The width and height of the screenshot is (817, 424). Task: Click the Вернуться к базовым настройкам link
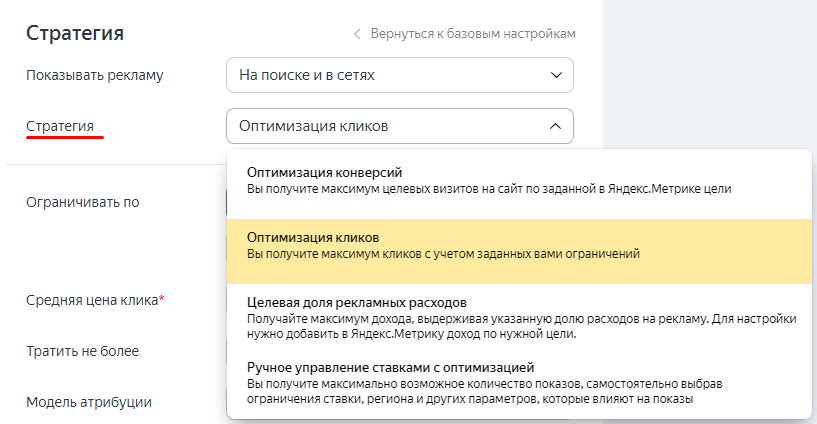473,34
